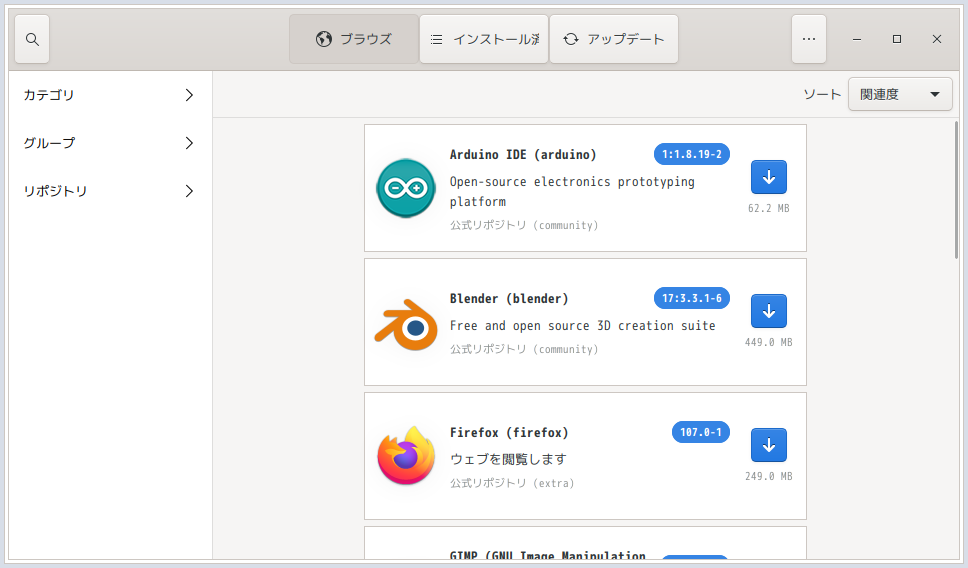The image size is (968, 568).
Task: Open the three-dots menu button
Action: [809, 40]
